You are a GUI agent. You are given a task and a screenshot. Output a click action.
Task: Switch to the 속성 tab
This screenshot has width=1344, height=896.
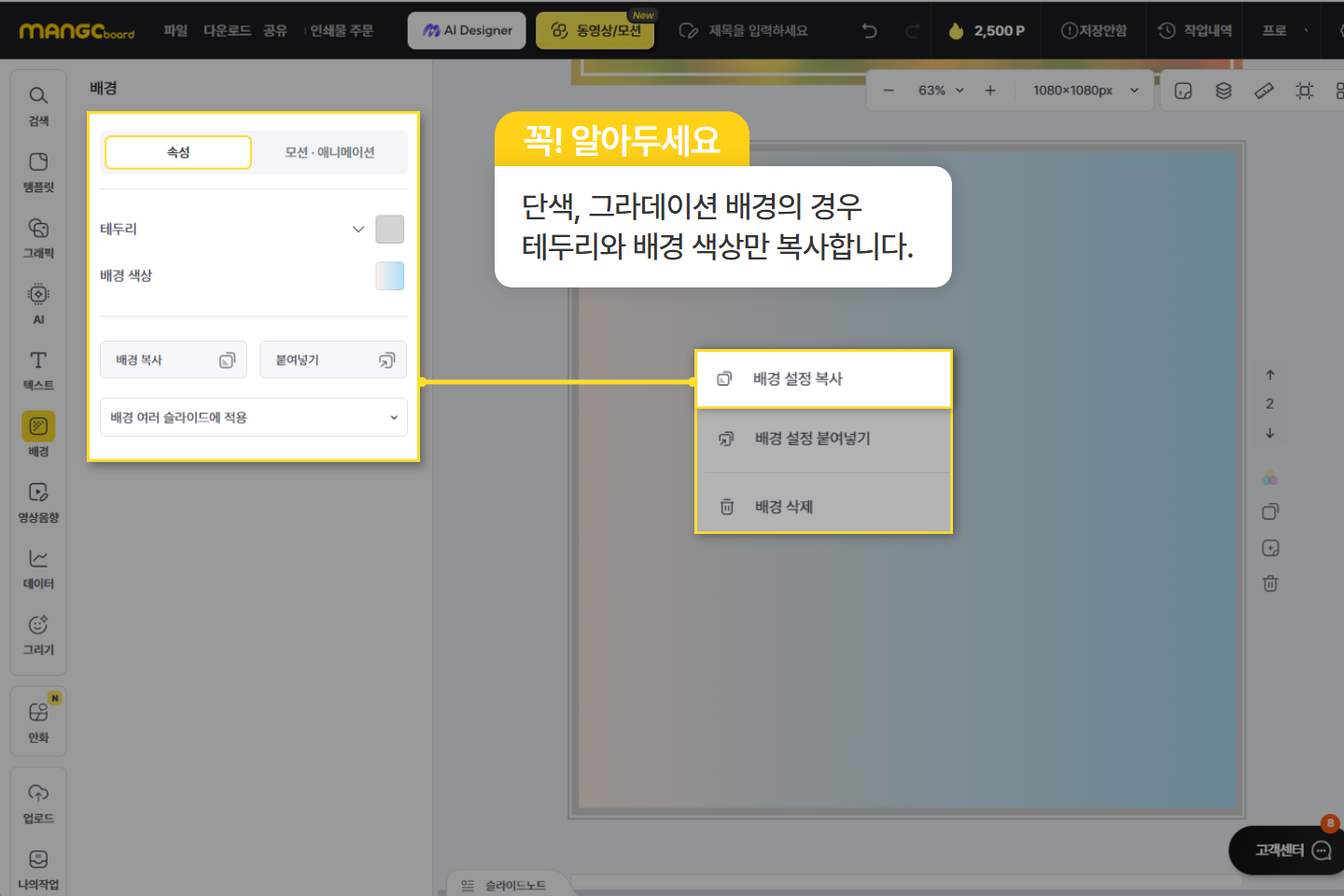pyautogui.click(x=178, y=152)
